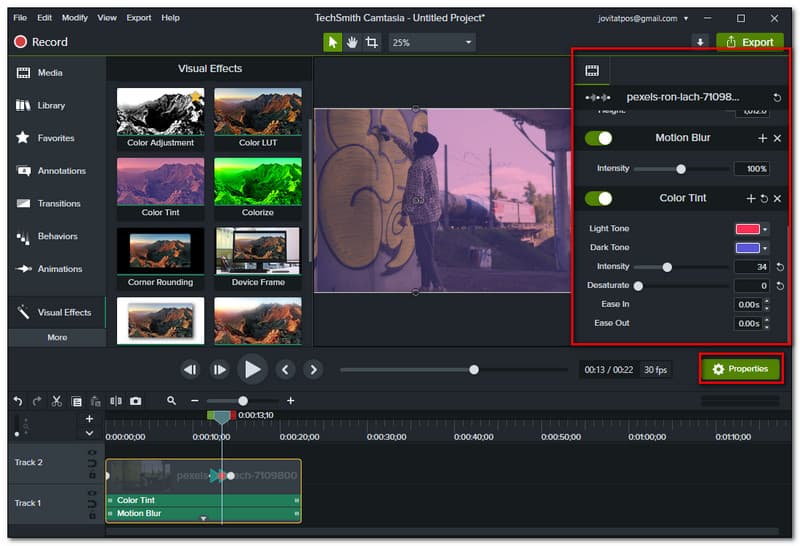Viewport: 800px width, 546px height.
Task: Toggle the Track 2 visibility eye icon
Action: point(92,453)
